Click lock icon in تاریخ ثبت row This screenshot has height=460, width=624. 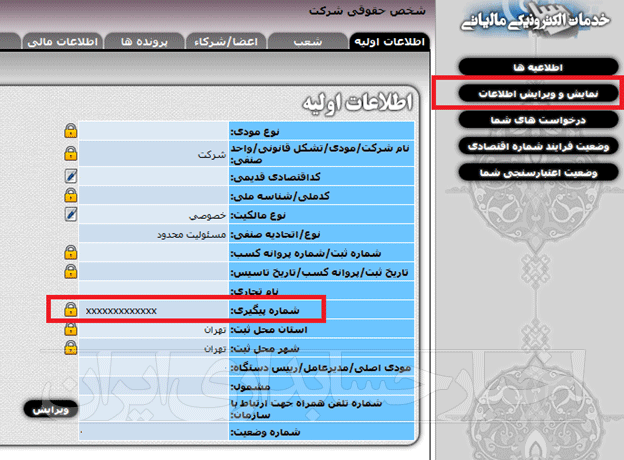pyautogui.click(x=71, y=271)
